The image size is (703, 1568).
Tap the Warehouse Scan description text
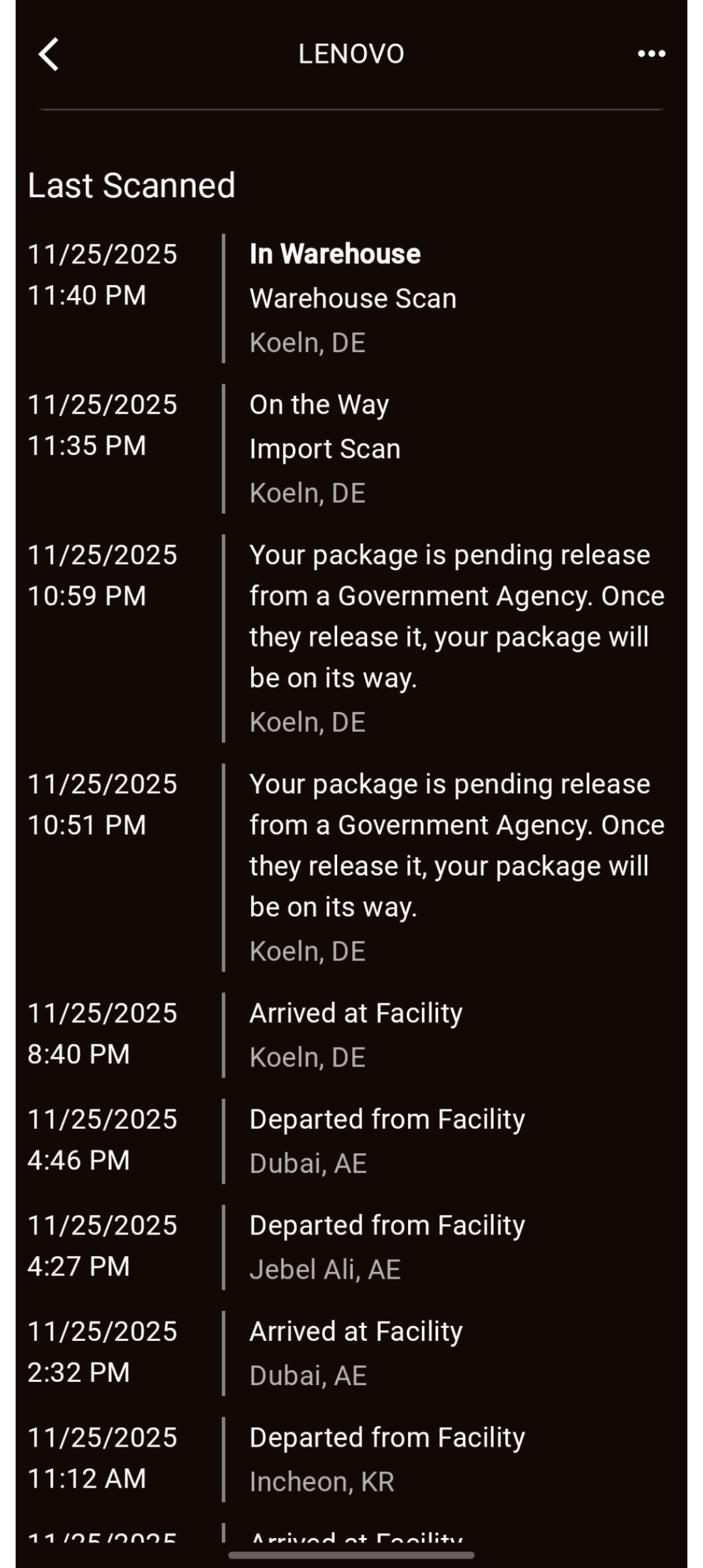(353, 299)
